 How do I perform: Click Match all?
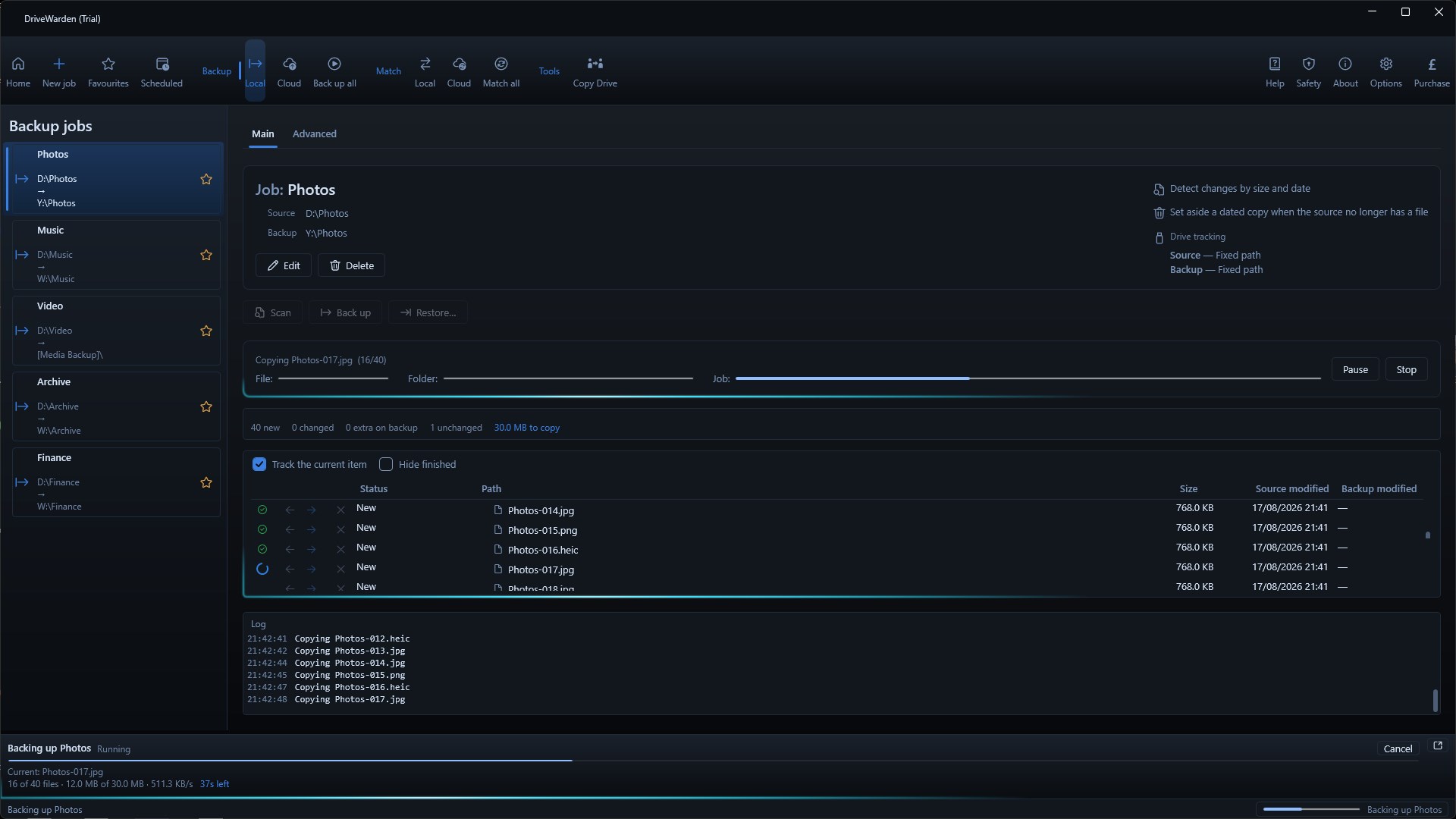pos(501,72)
